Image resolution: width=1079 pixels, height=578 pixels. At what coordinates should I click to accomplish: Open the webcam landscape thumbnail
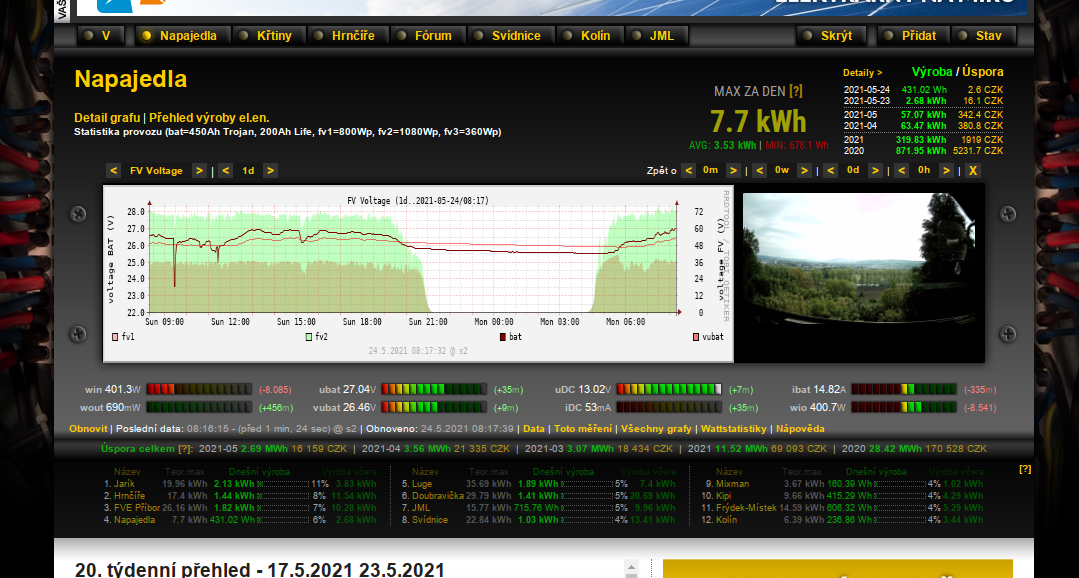click(862, 276)
